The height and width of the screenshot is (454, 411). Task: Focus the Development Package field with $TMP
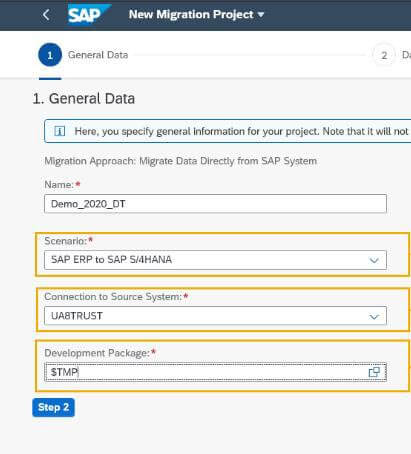pos(215,372)
